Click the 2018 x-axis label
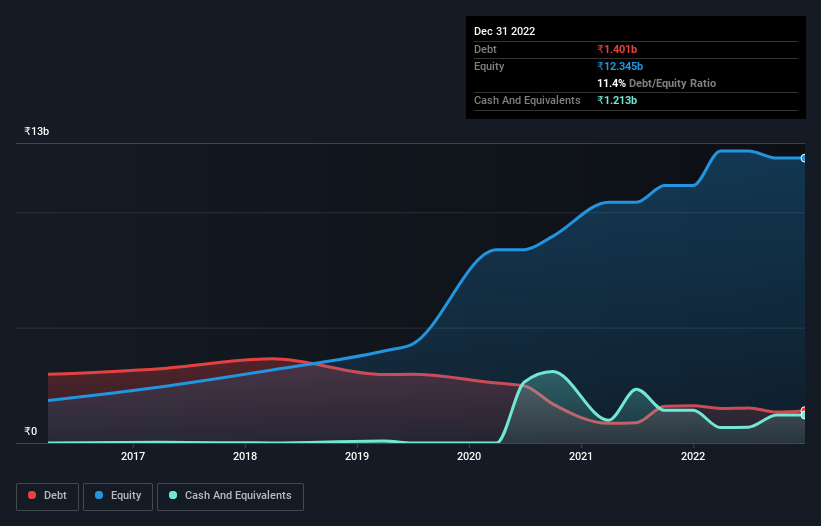The image size is (821, 526). (x=245, y=456)
